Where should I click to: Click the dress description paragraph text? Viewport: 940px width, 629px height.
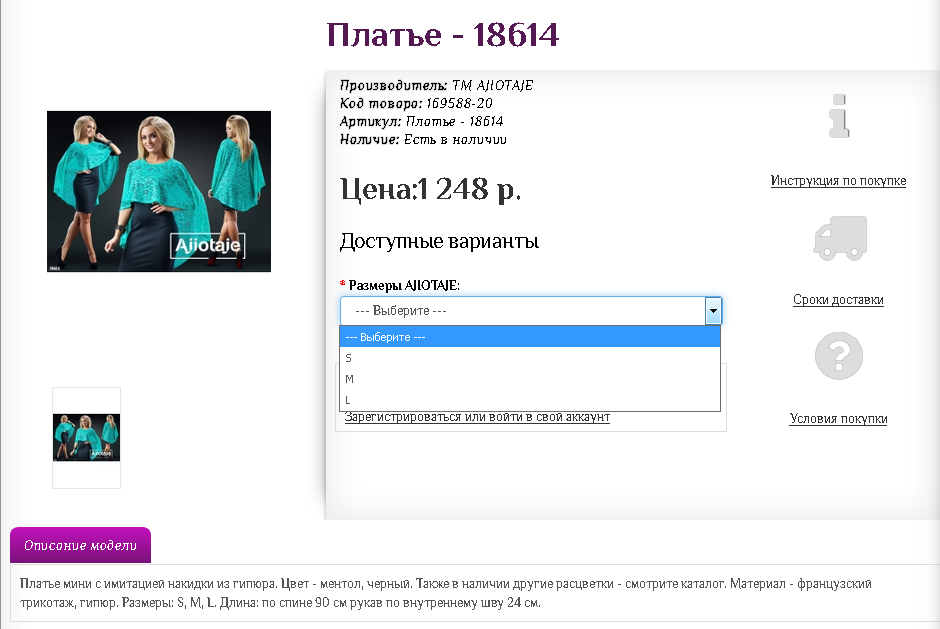445,593
